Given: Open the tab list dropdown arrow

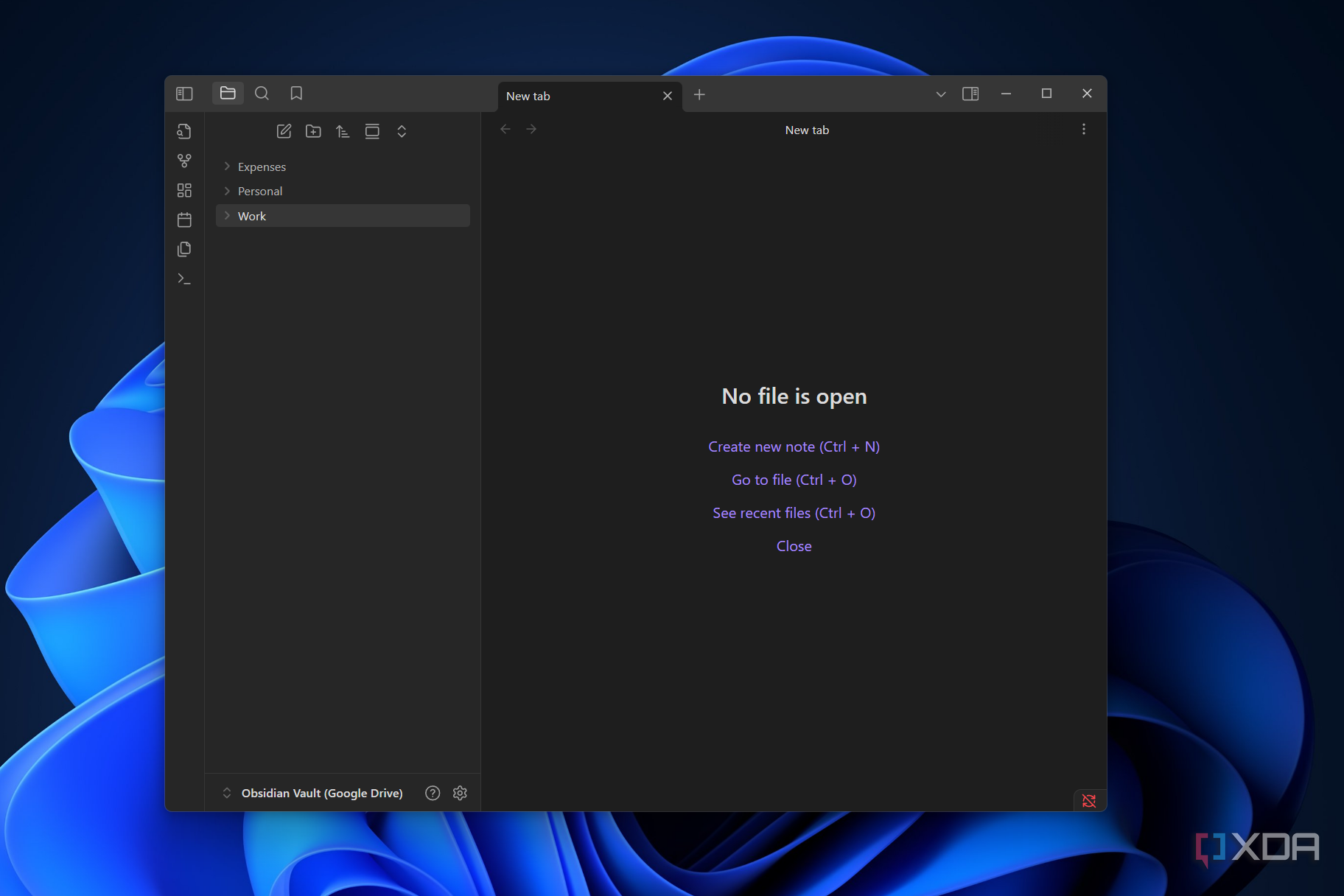Looking at the screenshot, I should (941, 94).
